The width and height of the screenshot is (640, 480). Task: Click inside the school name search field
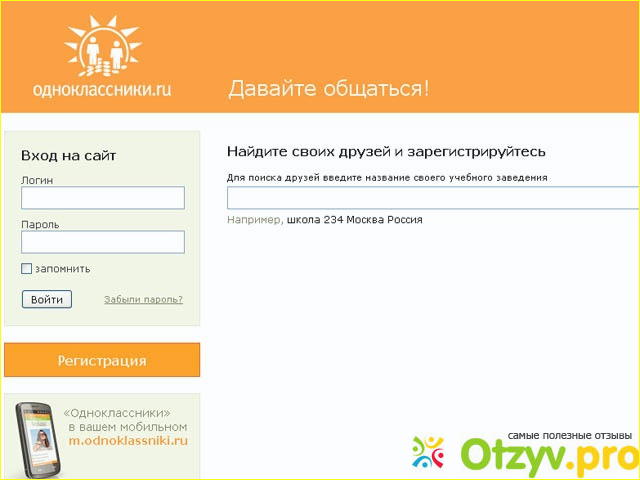[x=432, y=198]
